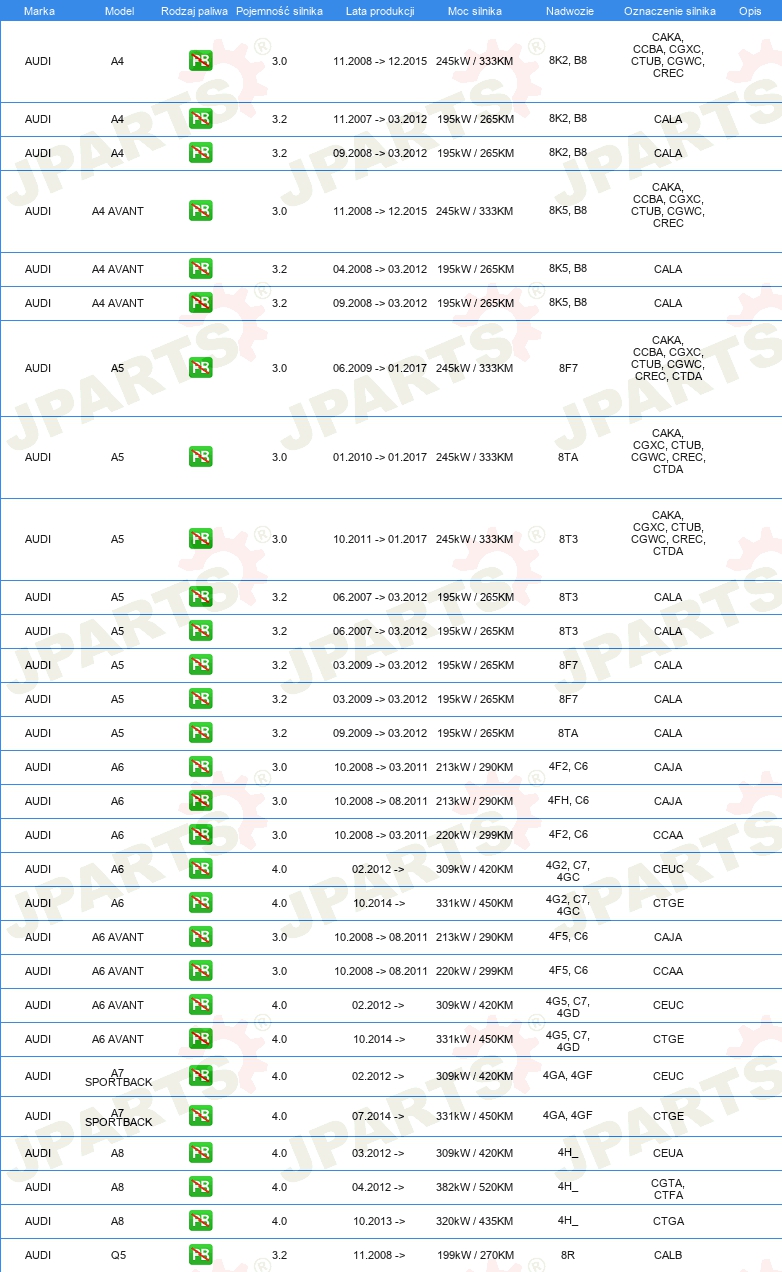Click the Marka column header
Viewport: 782px width, 1272px height.
(x=39, y=10)
